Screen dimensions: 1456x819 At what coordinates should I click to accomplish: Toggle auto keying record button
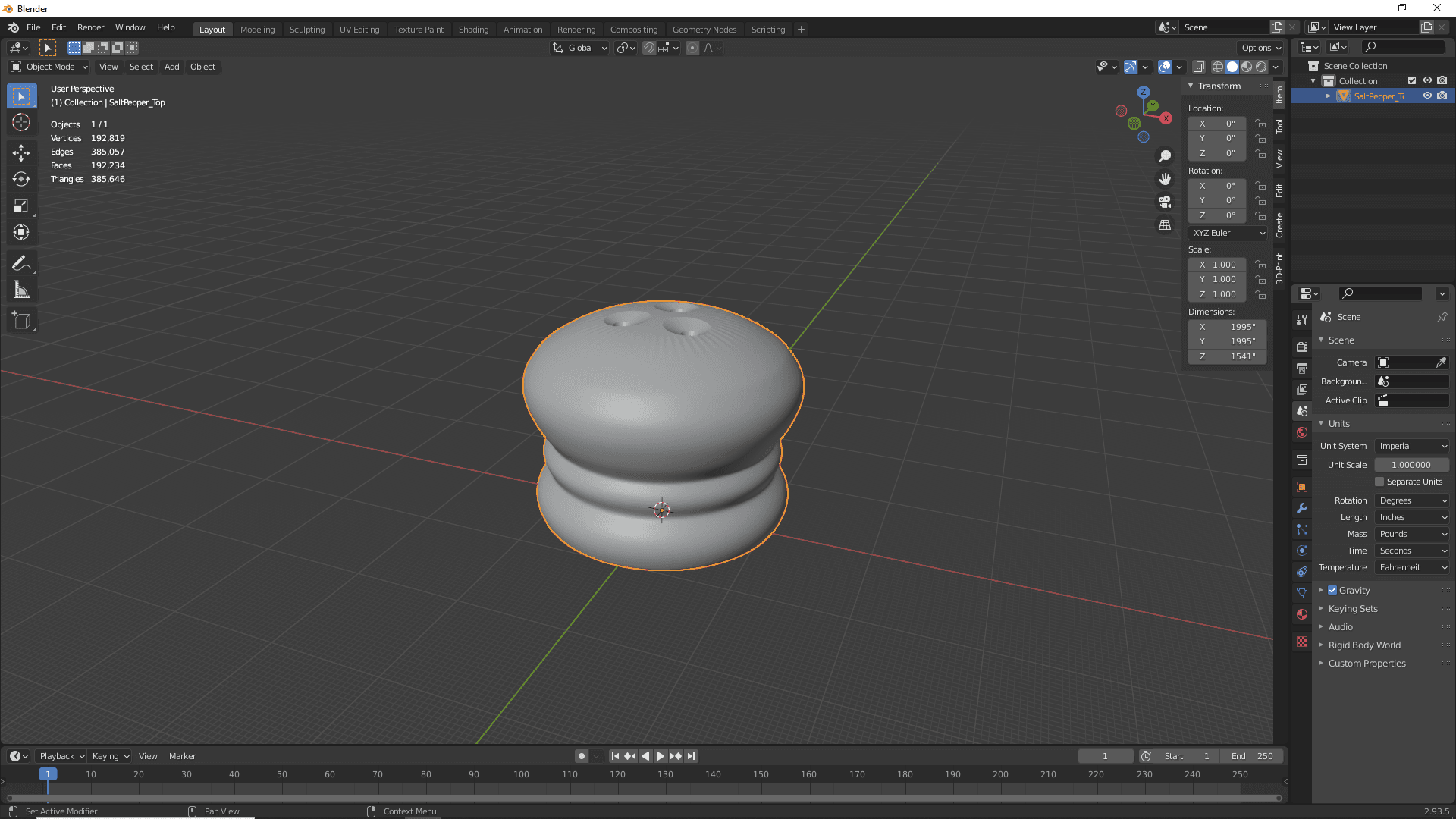tap(581, 756)
